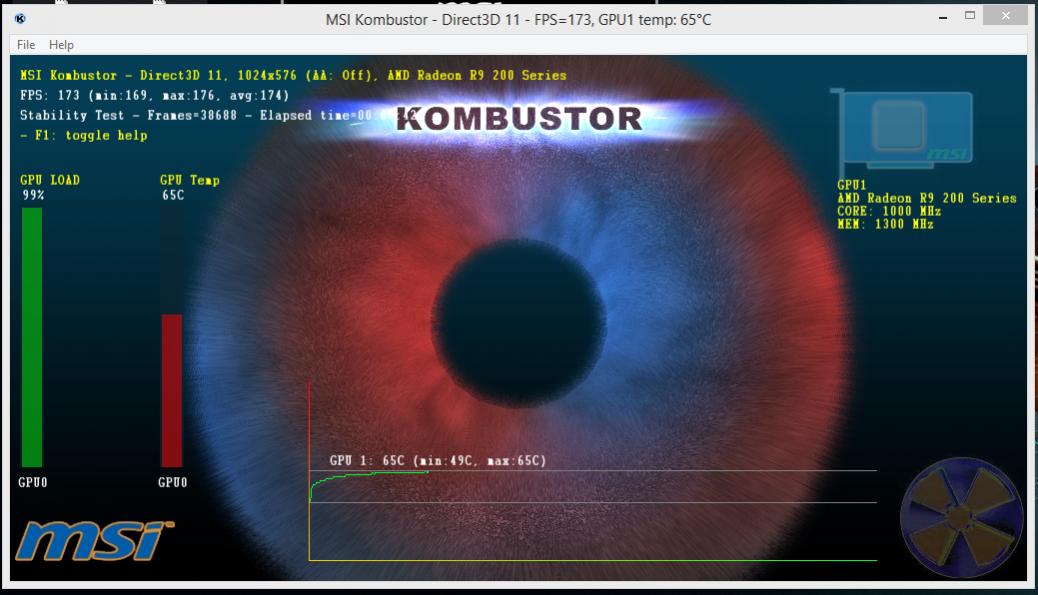
Task: Click the red GPU Temp bar
Action: pyautogui.click(x=171, y=390)
